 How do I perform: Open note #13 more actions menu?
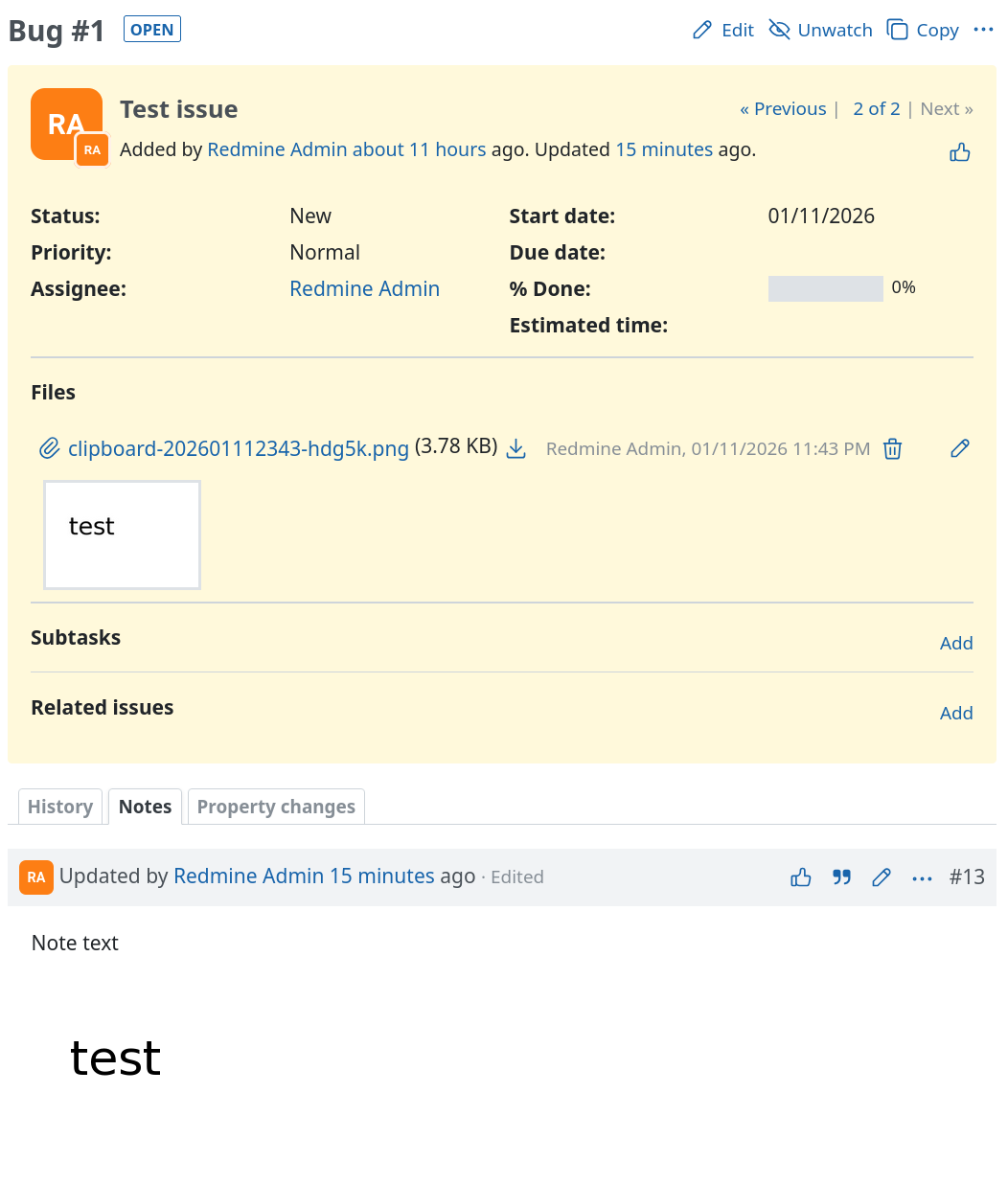(922, 877)
